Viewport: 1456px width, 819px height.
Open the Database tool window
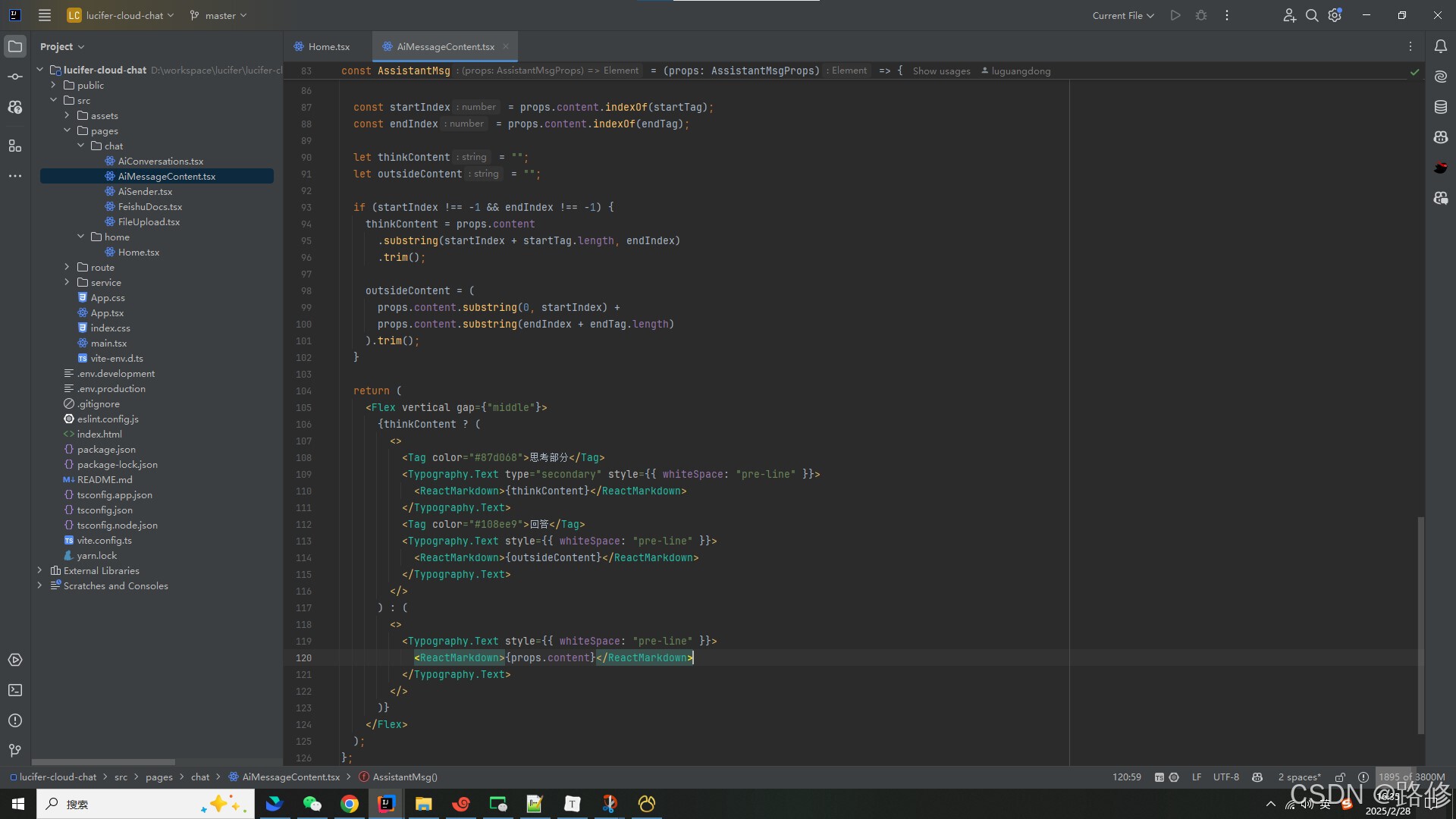coord(1441,107)
